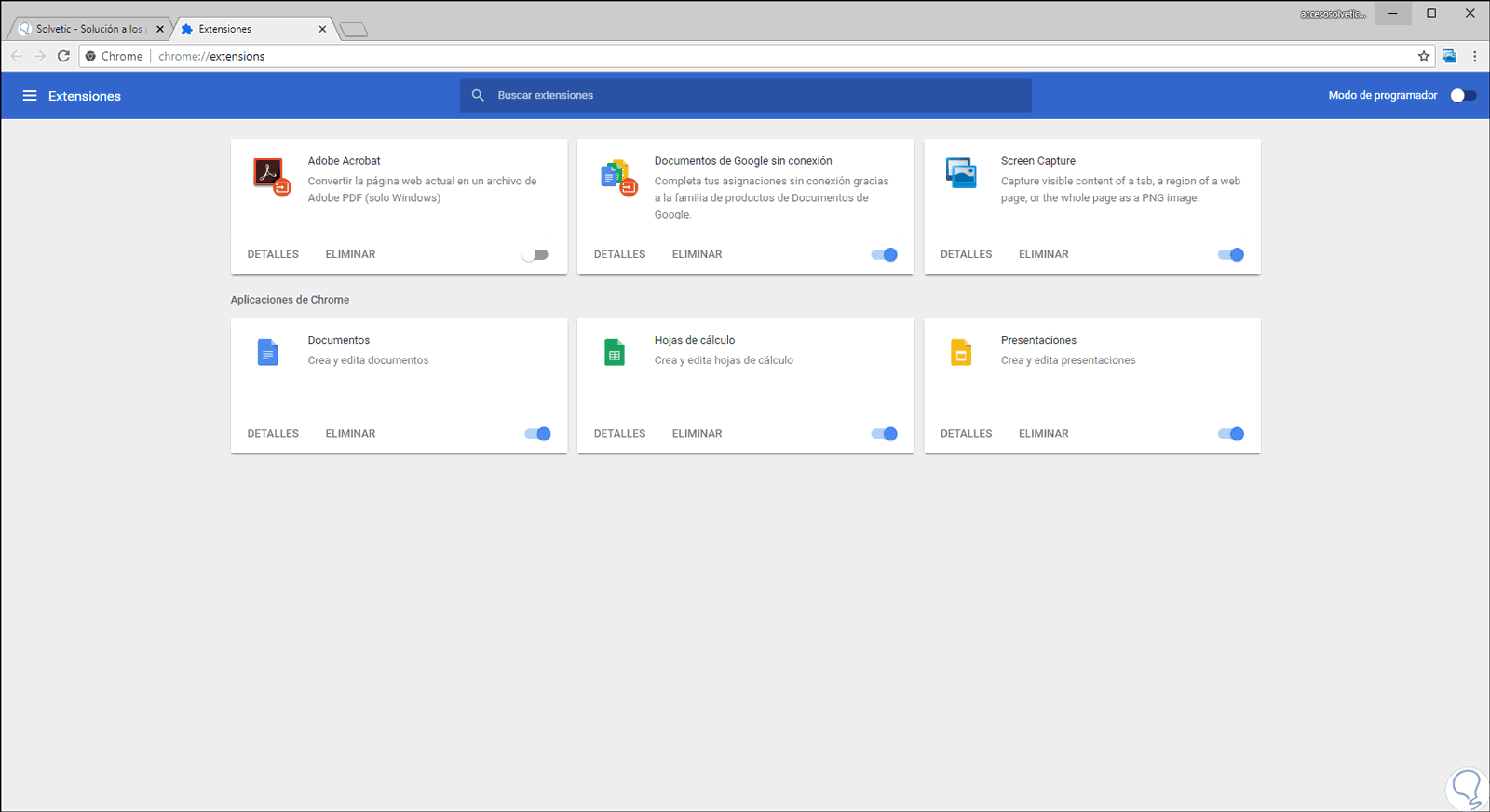The height and width of the screenshot is (812, 1490).
Task: Click the Hojas de cálculo app icon
Action: click(x=615, y=352)
